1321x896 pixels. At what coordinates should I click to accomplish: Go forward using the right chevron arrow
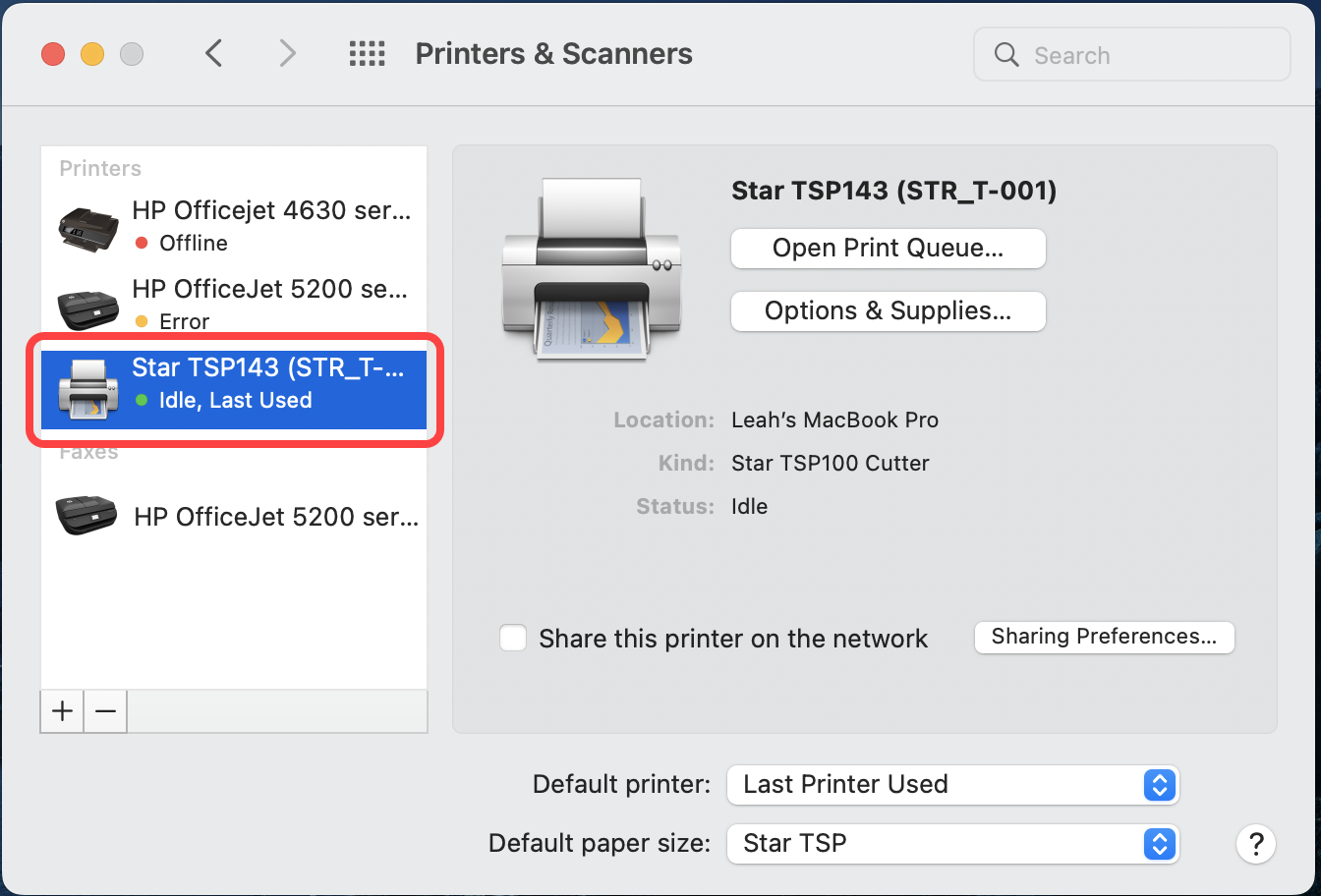pos(287,53)
